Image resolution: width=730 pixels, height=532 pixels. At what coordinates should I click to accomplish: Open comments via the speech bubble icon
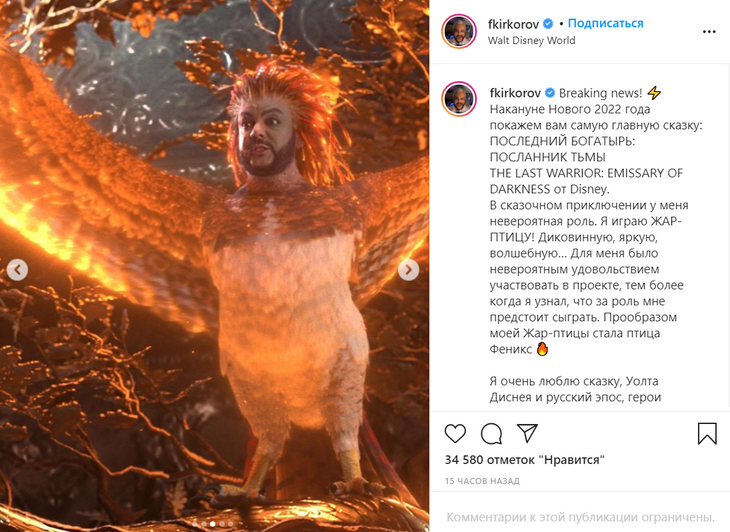(x=491, y=434)
